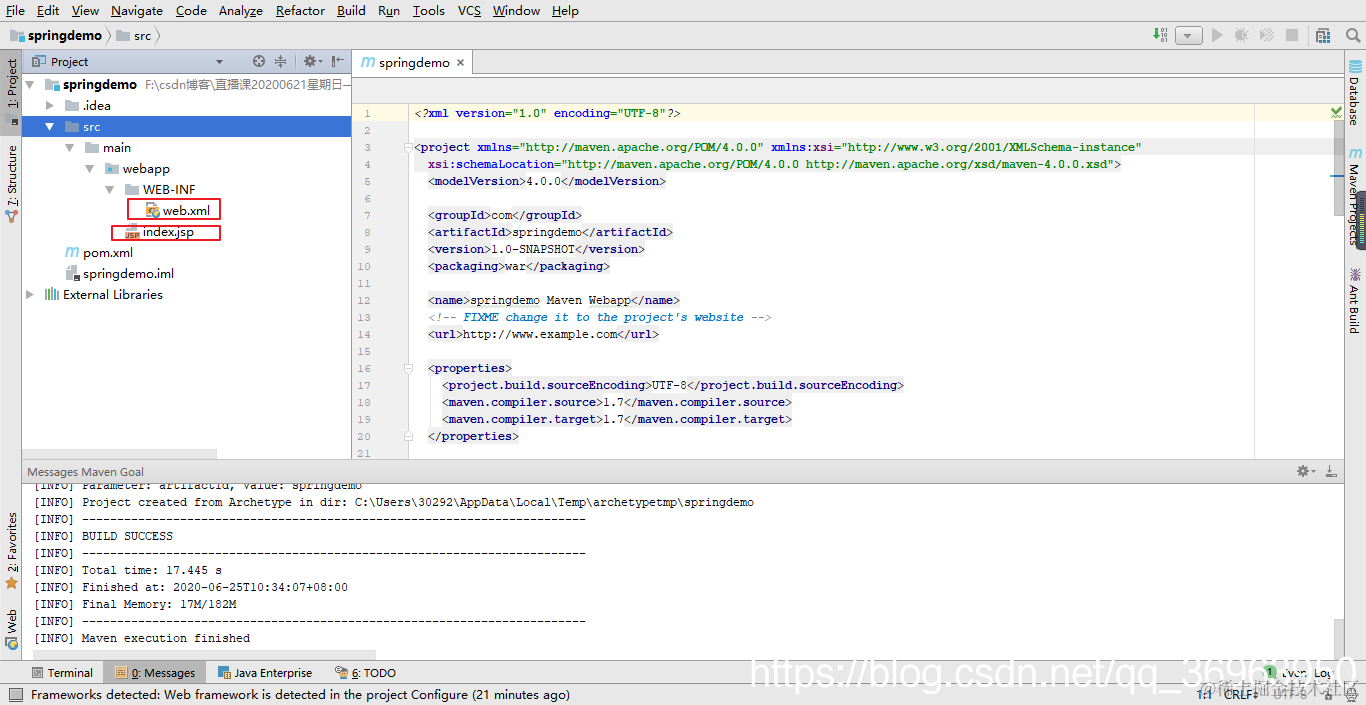Collapse the main folder arrow
Viewport: 1366px width, 705px height.
pyautogui.click(x=70, y=148)
